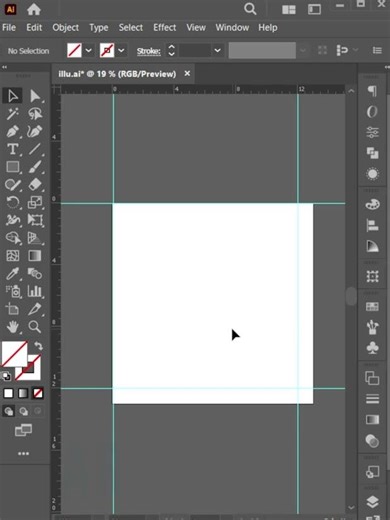The height and width of the screenshot is (520, 390).
Task: Select the Eraser tool
Action: [x=35, y=184]
